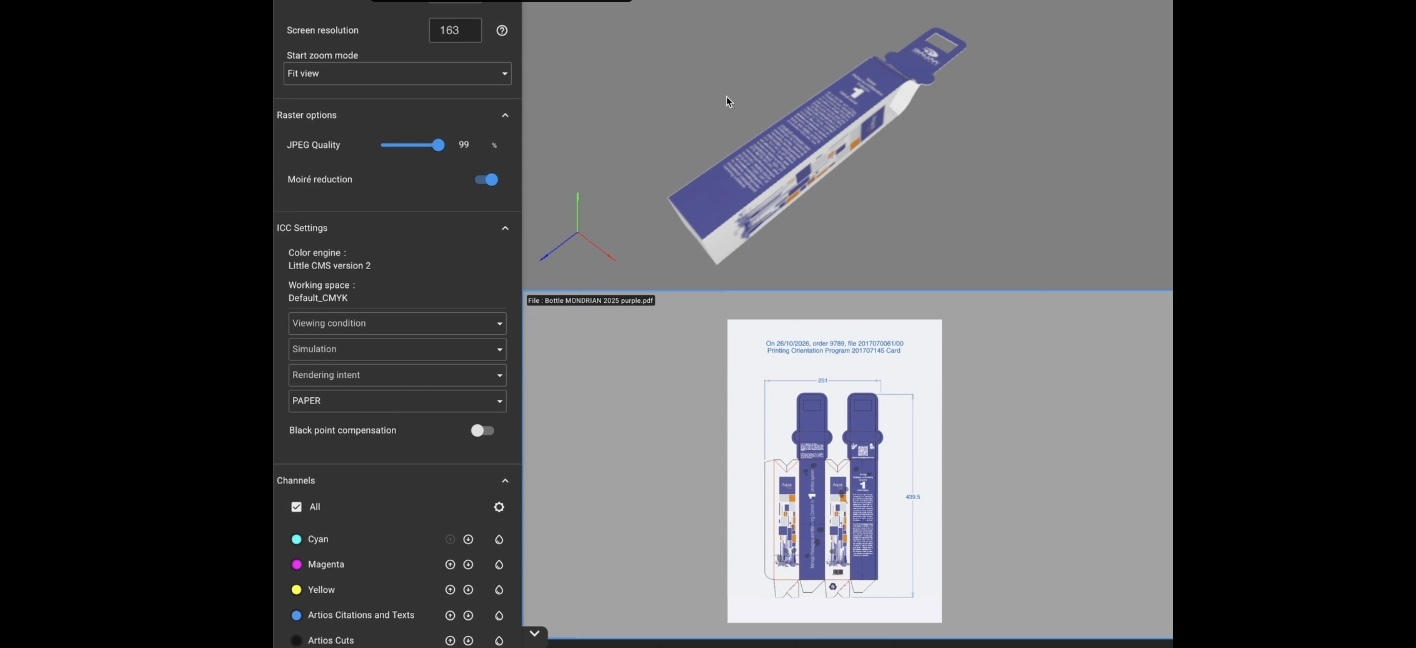
Task: Click the 3D axis gizmo in viewport
Action: point(577,228)
